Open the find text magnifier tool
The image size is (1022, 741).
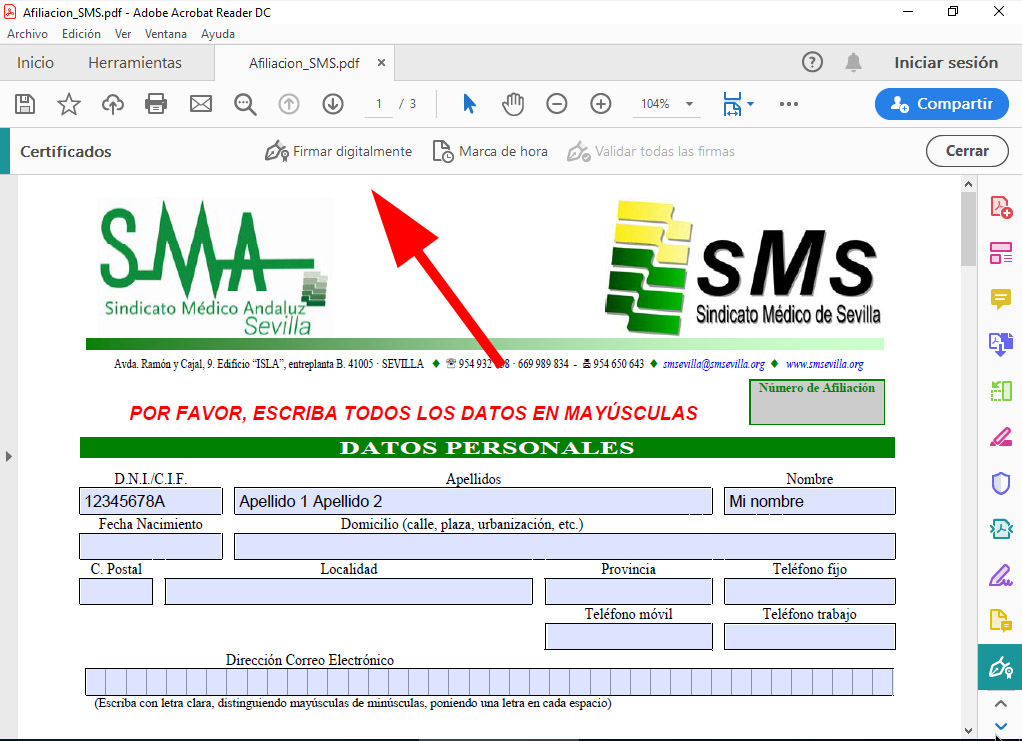245,104
